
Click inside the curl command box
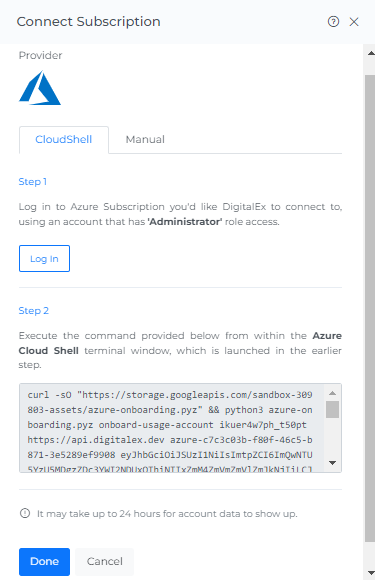coord(172,428)
